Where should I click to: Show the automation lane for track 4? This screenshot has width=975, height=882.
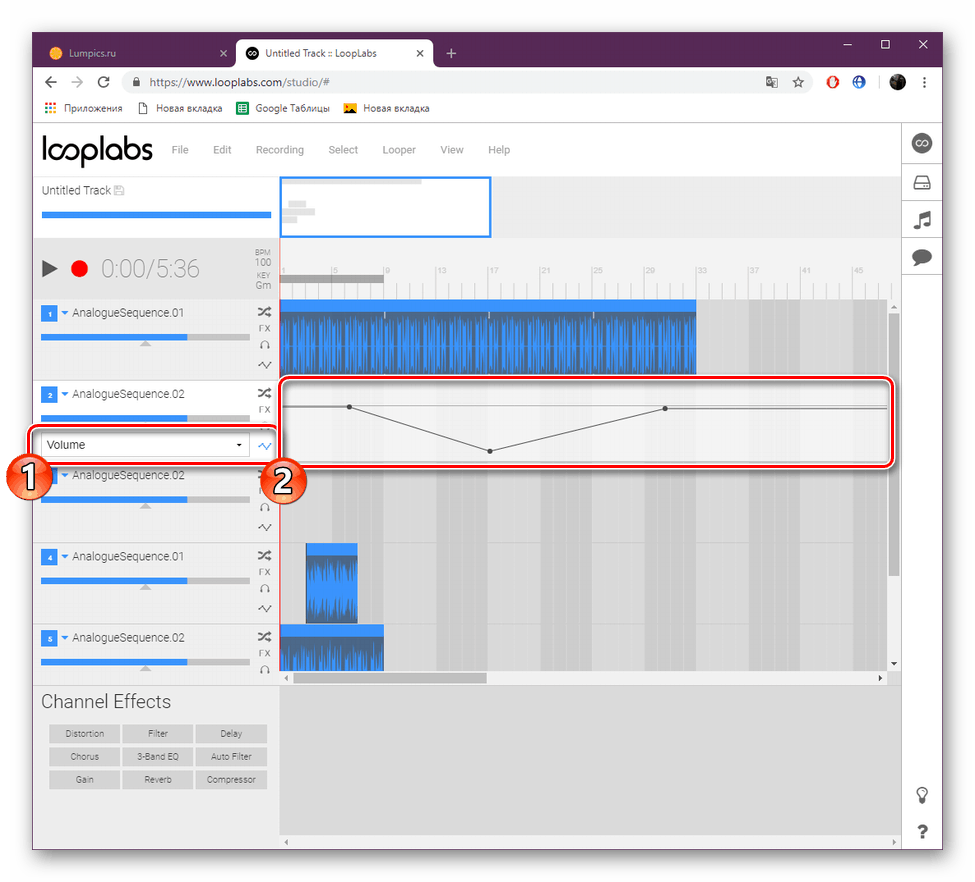click(x=264, y=608)
